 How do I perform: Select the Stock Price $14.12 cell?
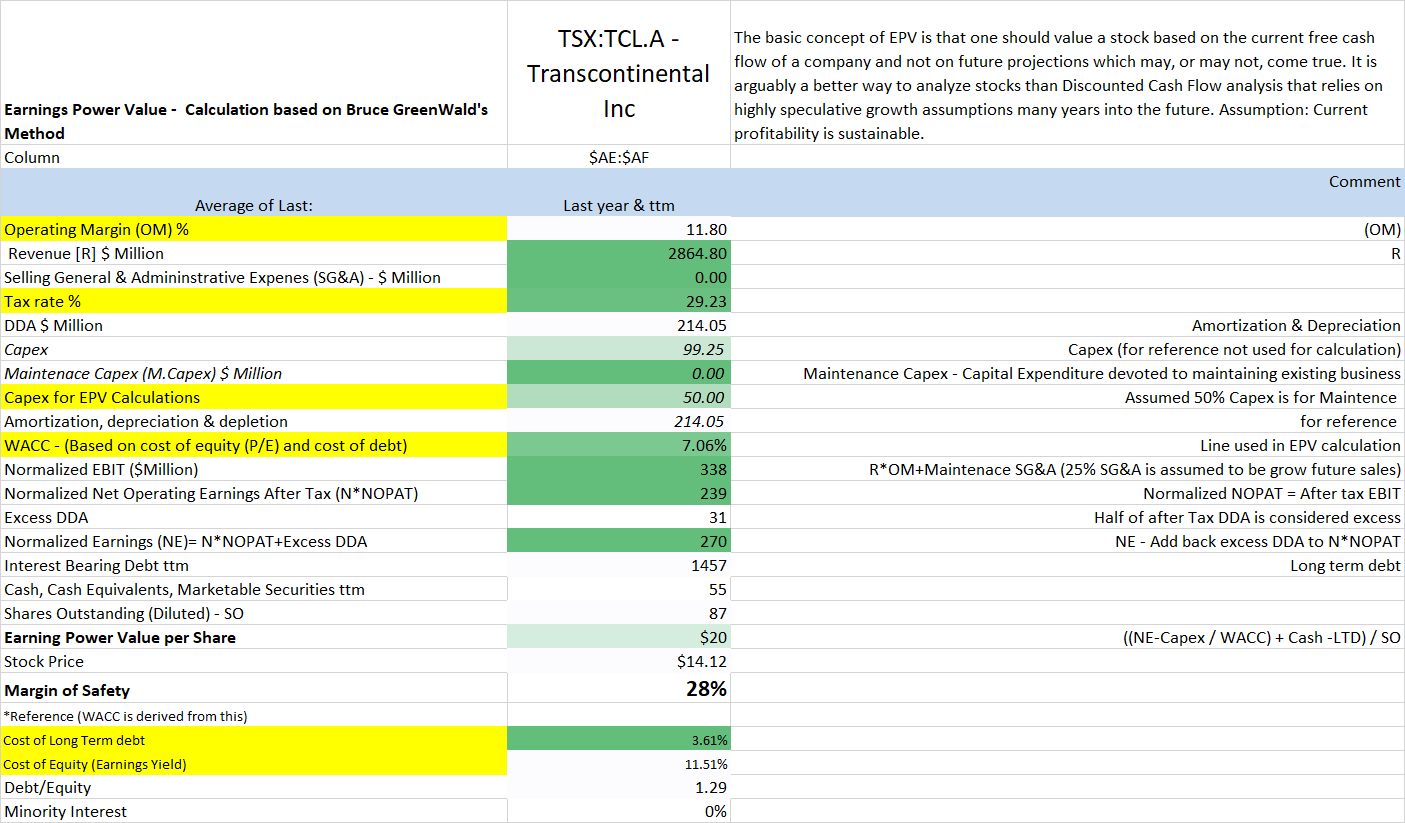618,661
